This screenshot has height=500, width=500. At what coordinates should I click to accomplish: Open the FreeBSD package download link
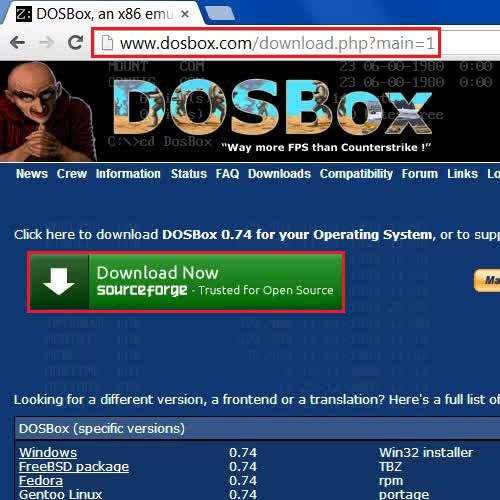point(74,467)
